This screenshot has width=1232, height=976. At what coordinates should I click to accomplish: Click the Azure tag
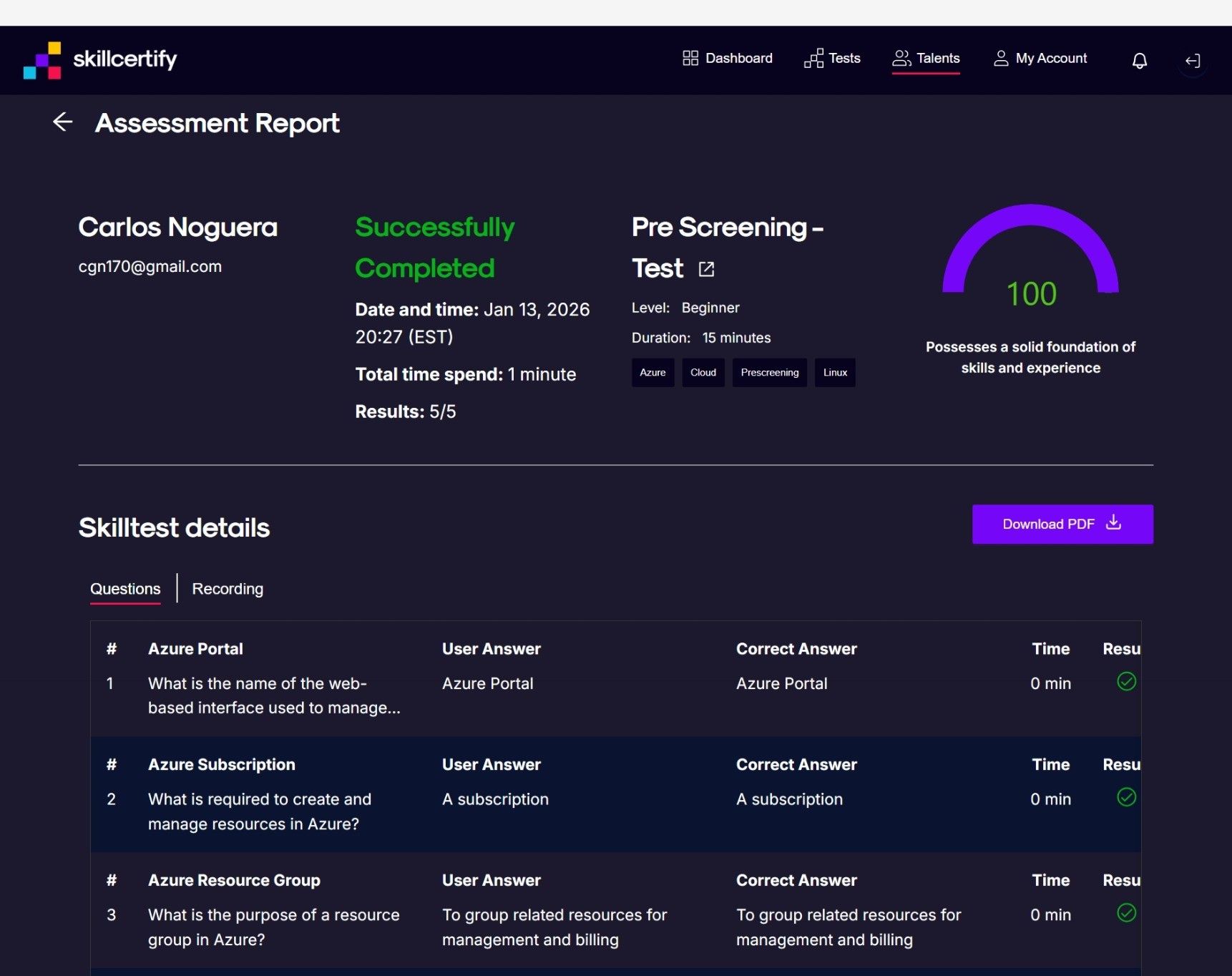pyautogui.click(x=652, y=373)
